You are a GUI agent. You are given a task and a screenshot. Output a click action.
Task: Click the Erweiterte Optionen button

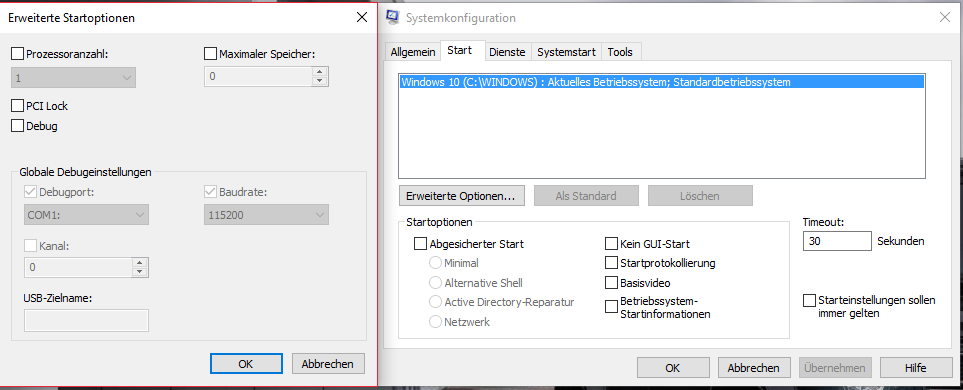[461, 196]
